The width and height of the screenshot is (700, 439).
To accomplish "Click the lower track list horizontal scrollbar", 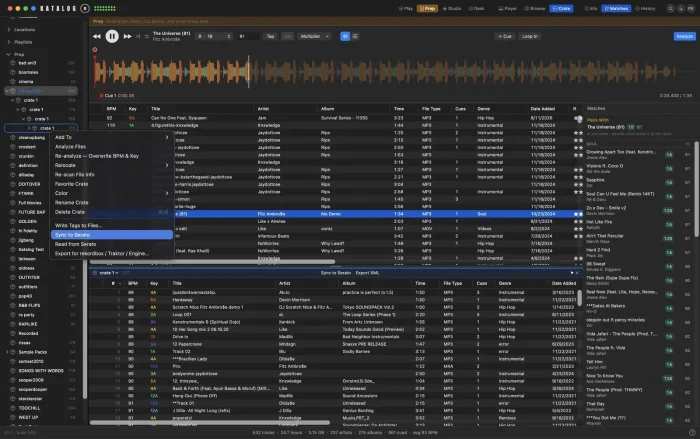I will click(209, 422).
